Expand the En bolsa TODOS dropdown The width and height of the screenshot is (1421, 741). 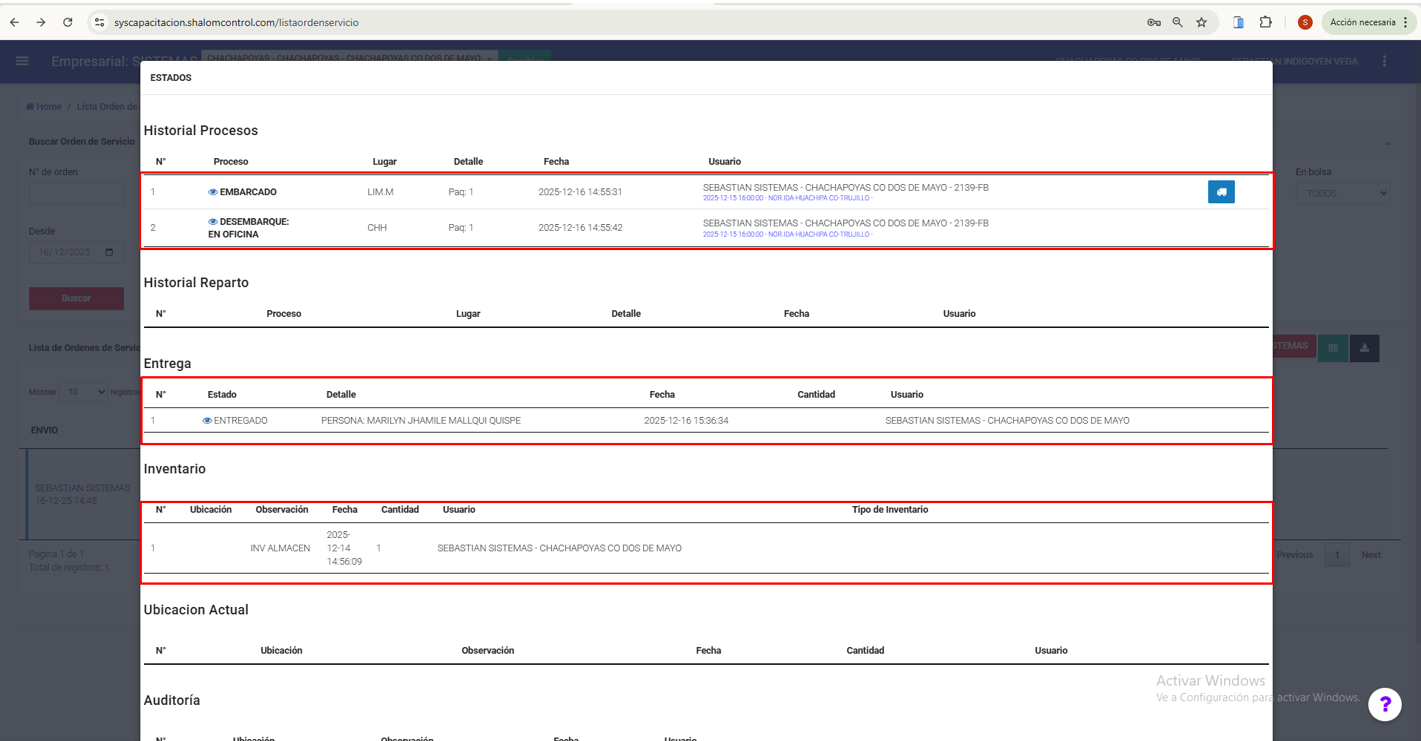[x=1342, y=193]
